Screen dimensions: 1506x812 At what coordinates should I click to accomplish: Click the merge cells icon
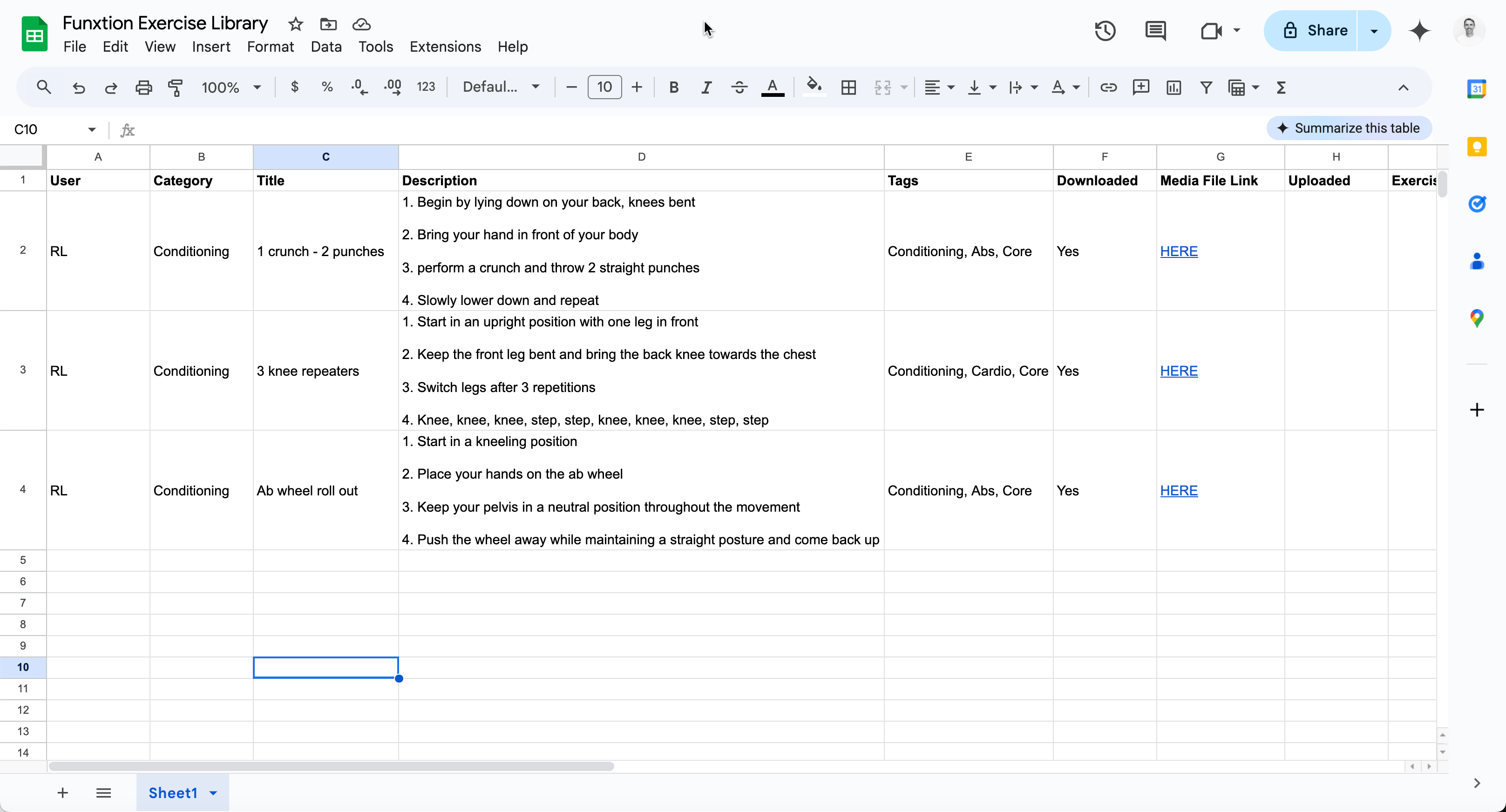(x=882, y=88)
